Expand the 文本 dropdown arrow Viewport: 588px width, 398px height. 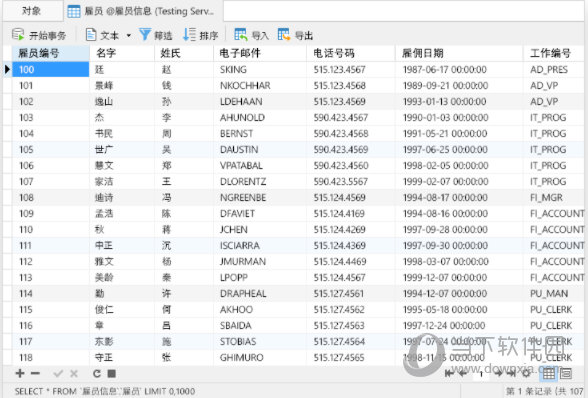129,36
